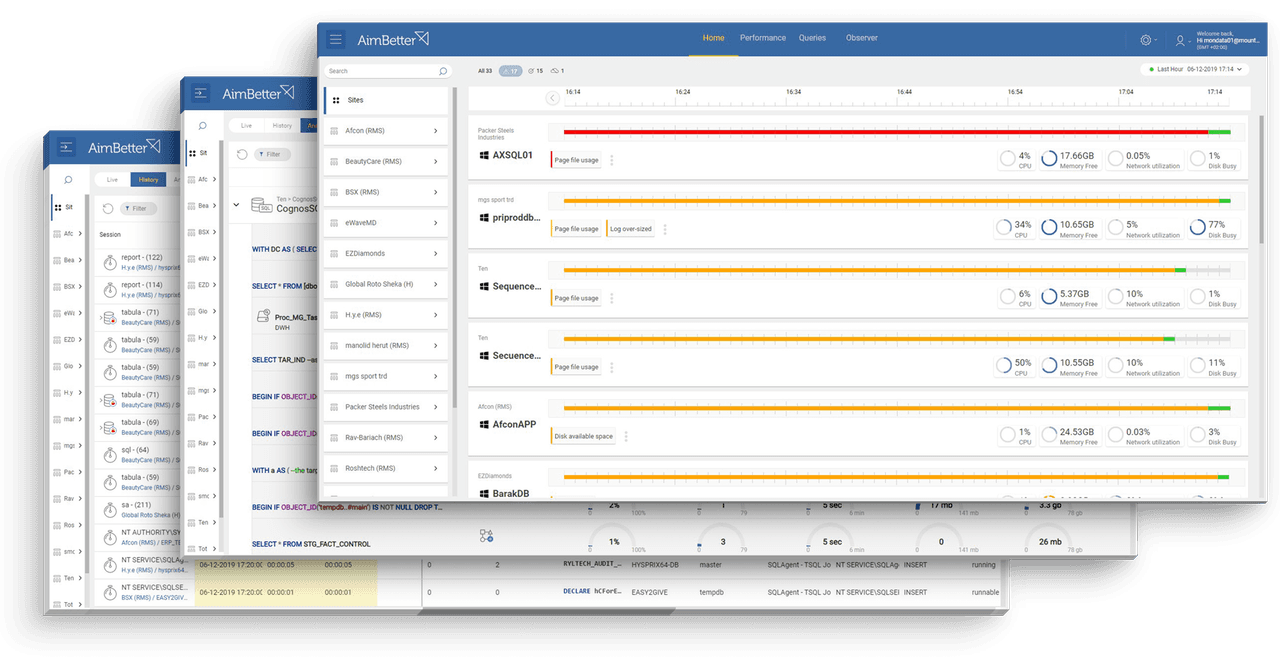Open three-dot menu on AXSQL01 row
Screen dimensions: 1280x666
(x=612, y=160)
